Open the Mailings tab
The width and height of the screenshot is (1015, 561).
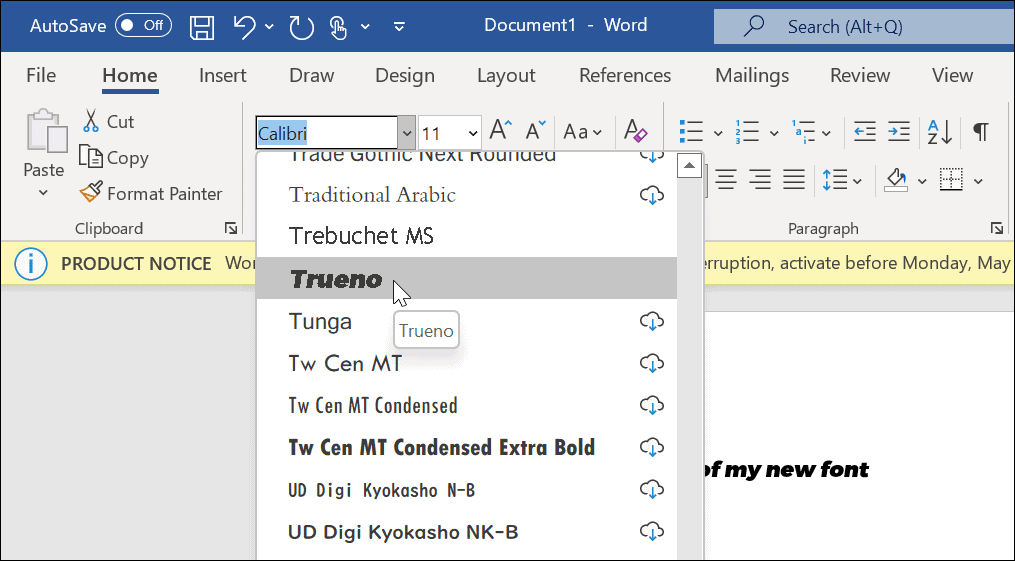[752, 76]
